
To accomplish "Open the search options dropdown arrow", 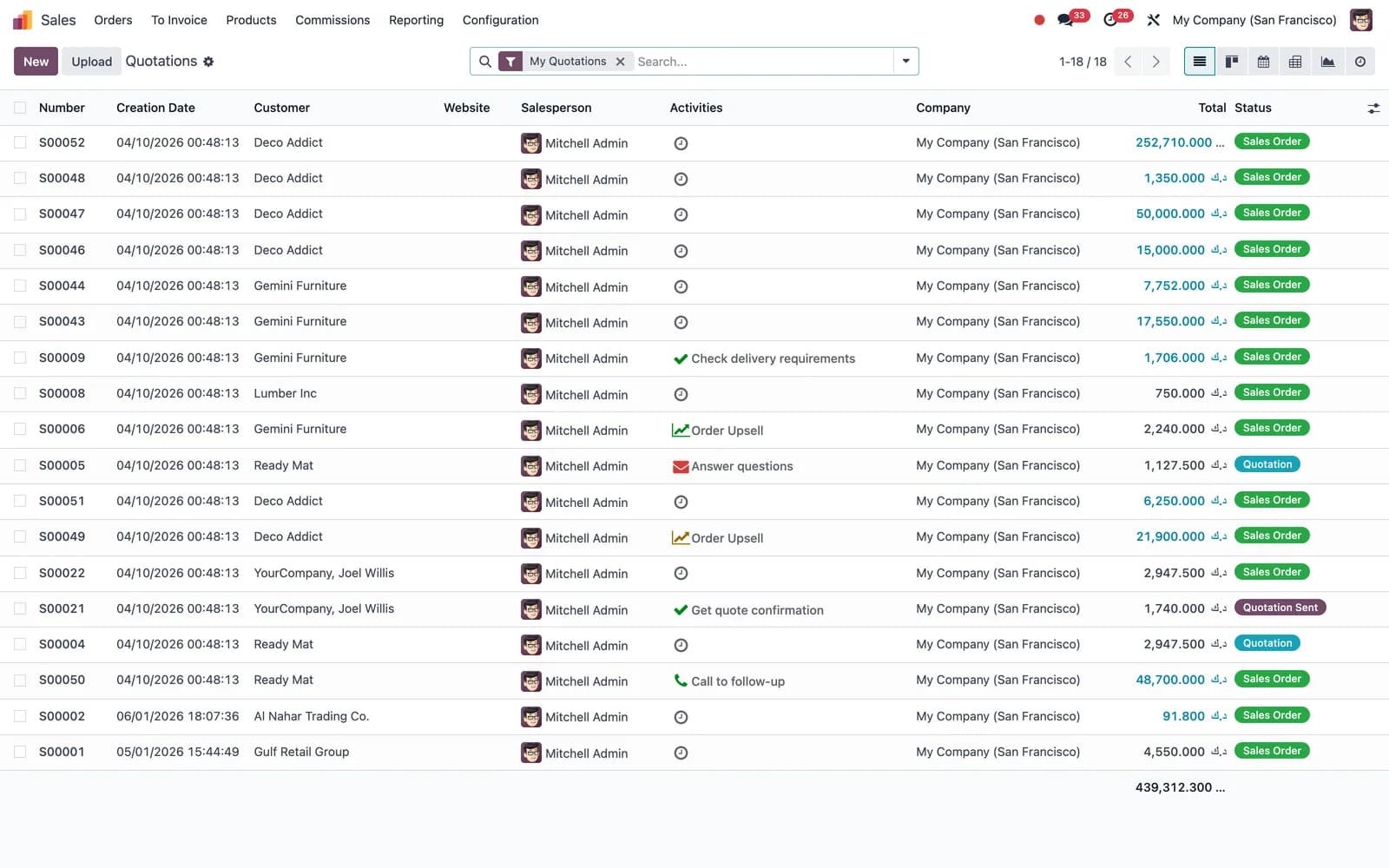I will tap(905, 62).
